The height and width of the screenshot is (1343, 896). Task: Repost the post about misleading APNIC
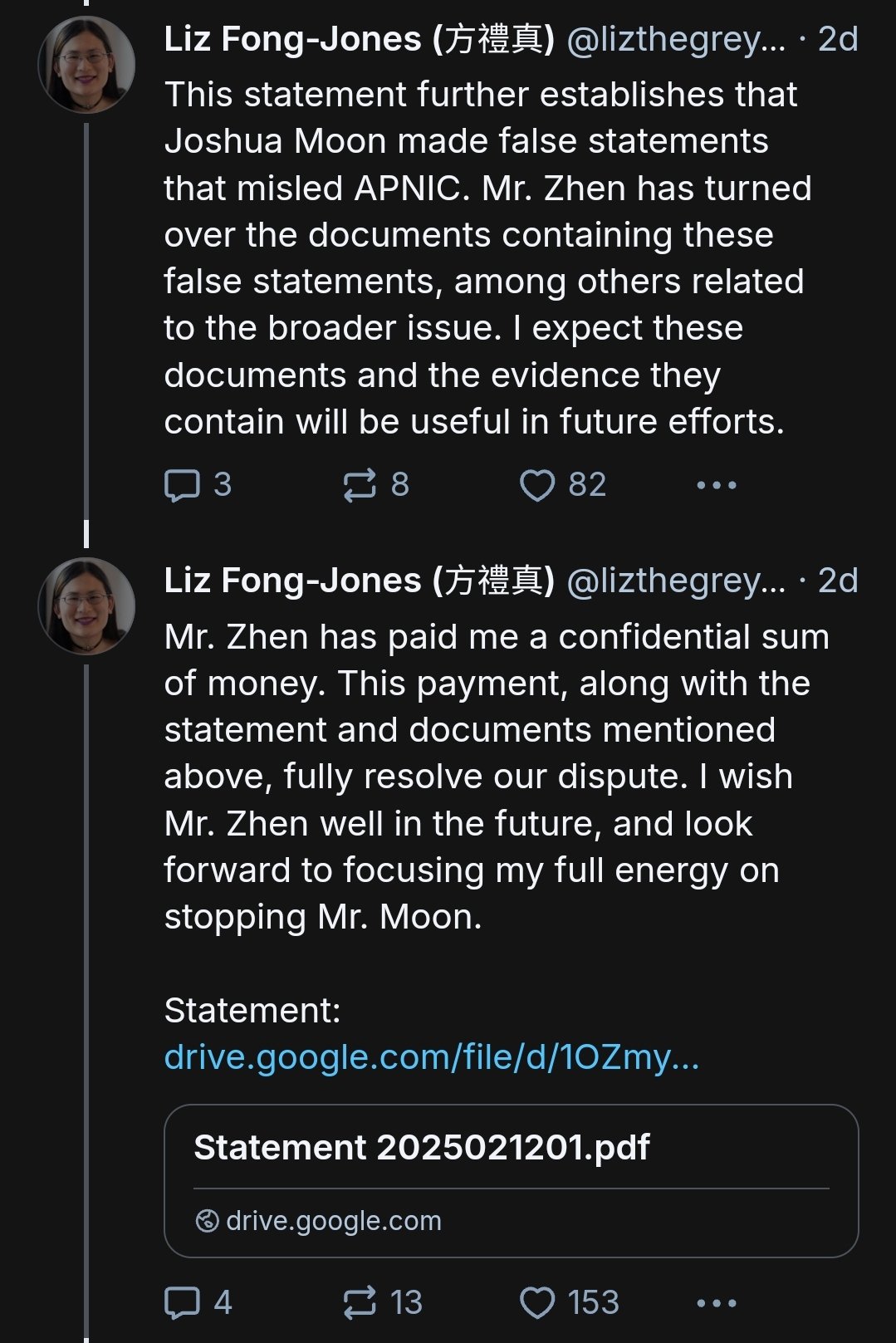tap(360, 485)
